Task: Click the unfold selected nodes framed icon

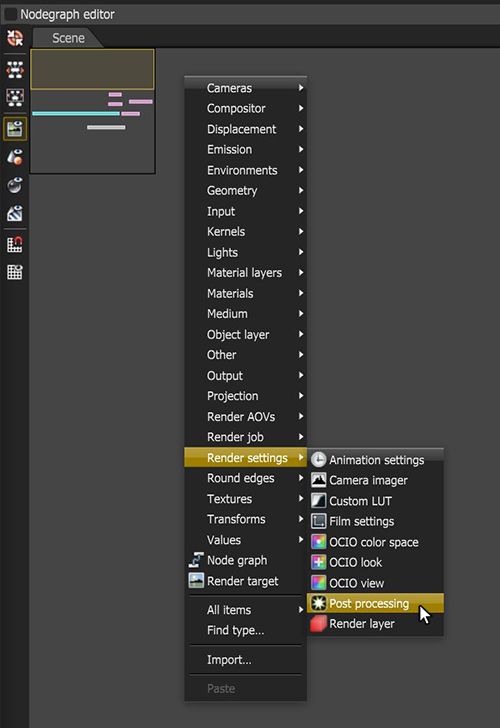Action: [x=15, y=98]
